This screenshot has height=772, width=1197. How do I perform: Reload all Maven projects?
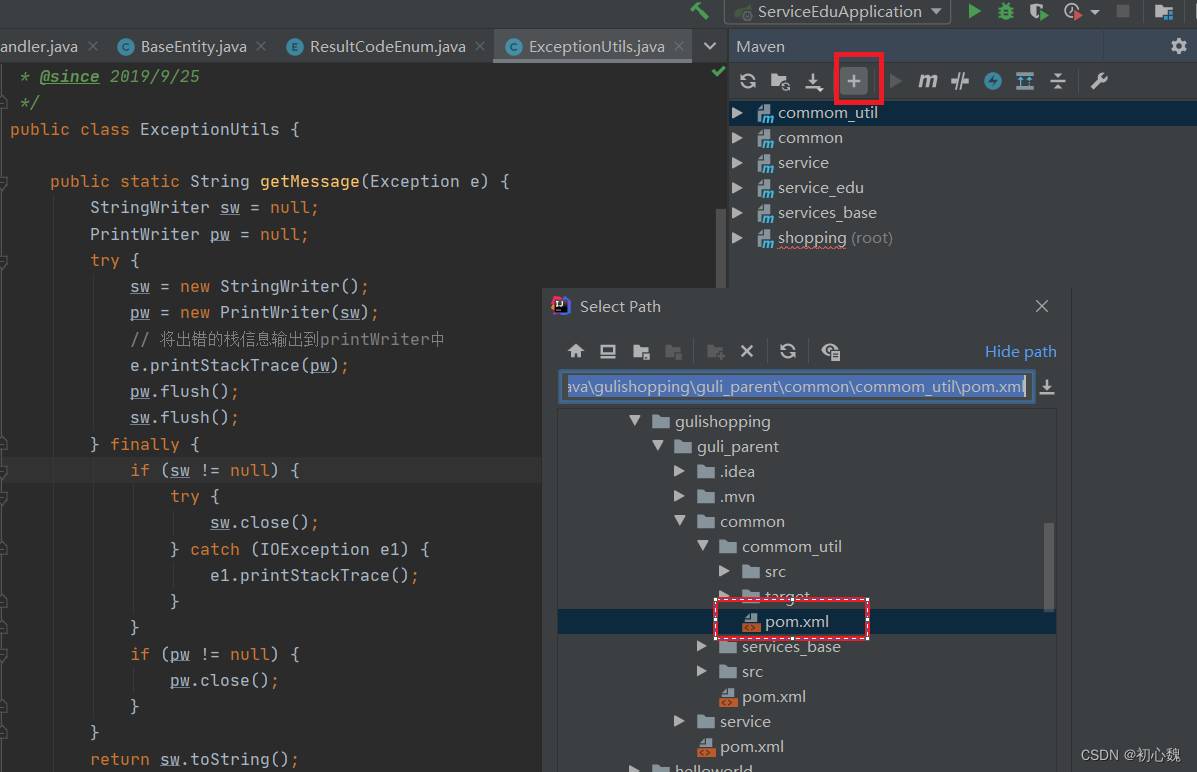[748, 81]
